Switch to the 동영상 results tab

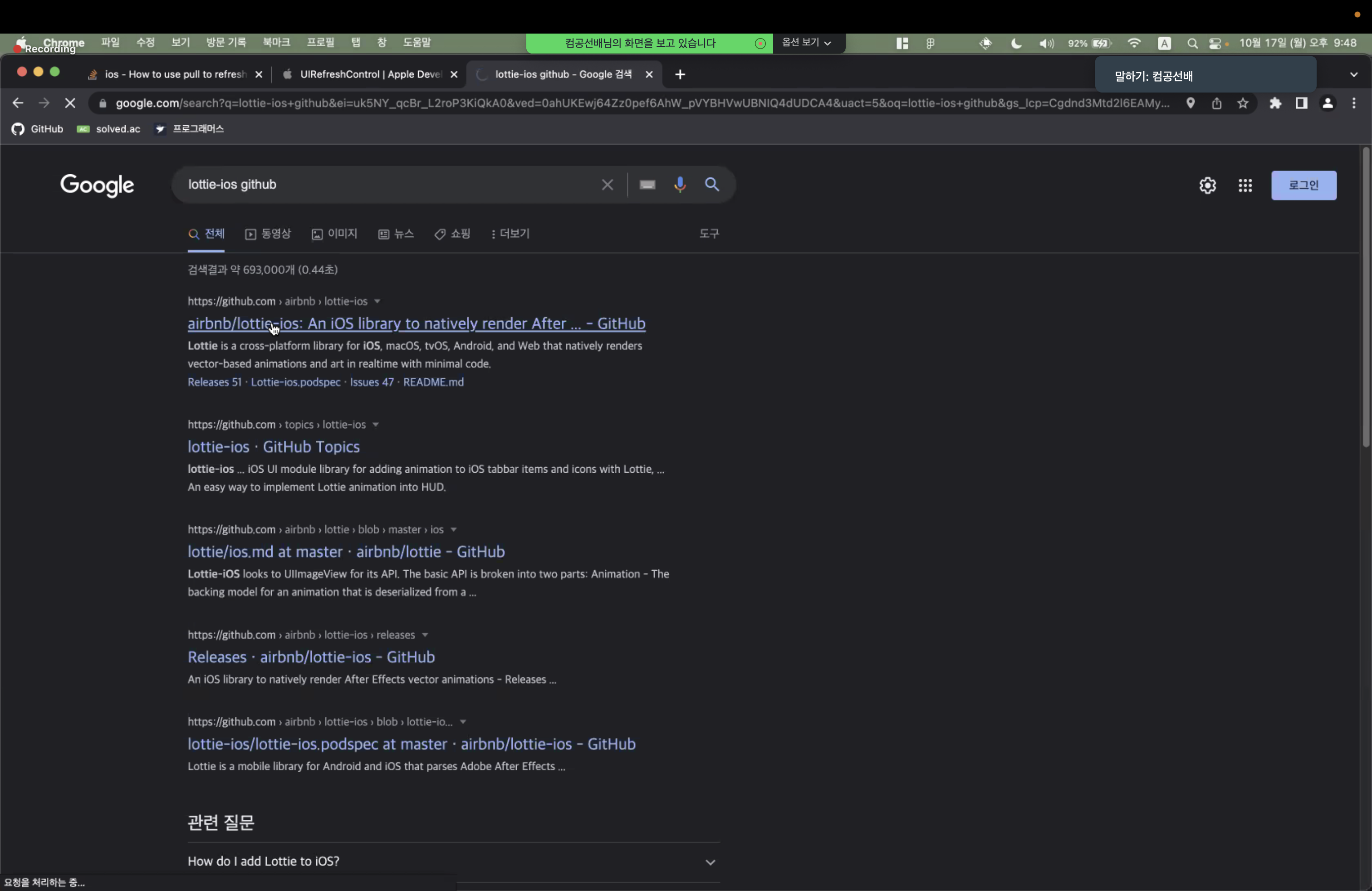[268, 234]
